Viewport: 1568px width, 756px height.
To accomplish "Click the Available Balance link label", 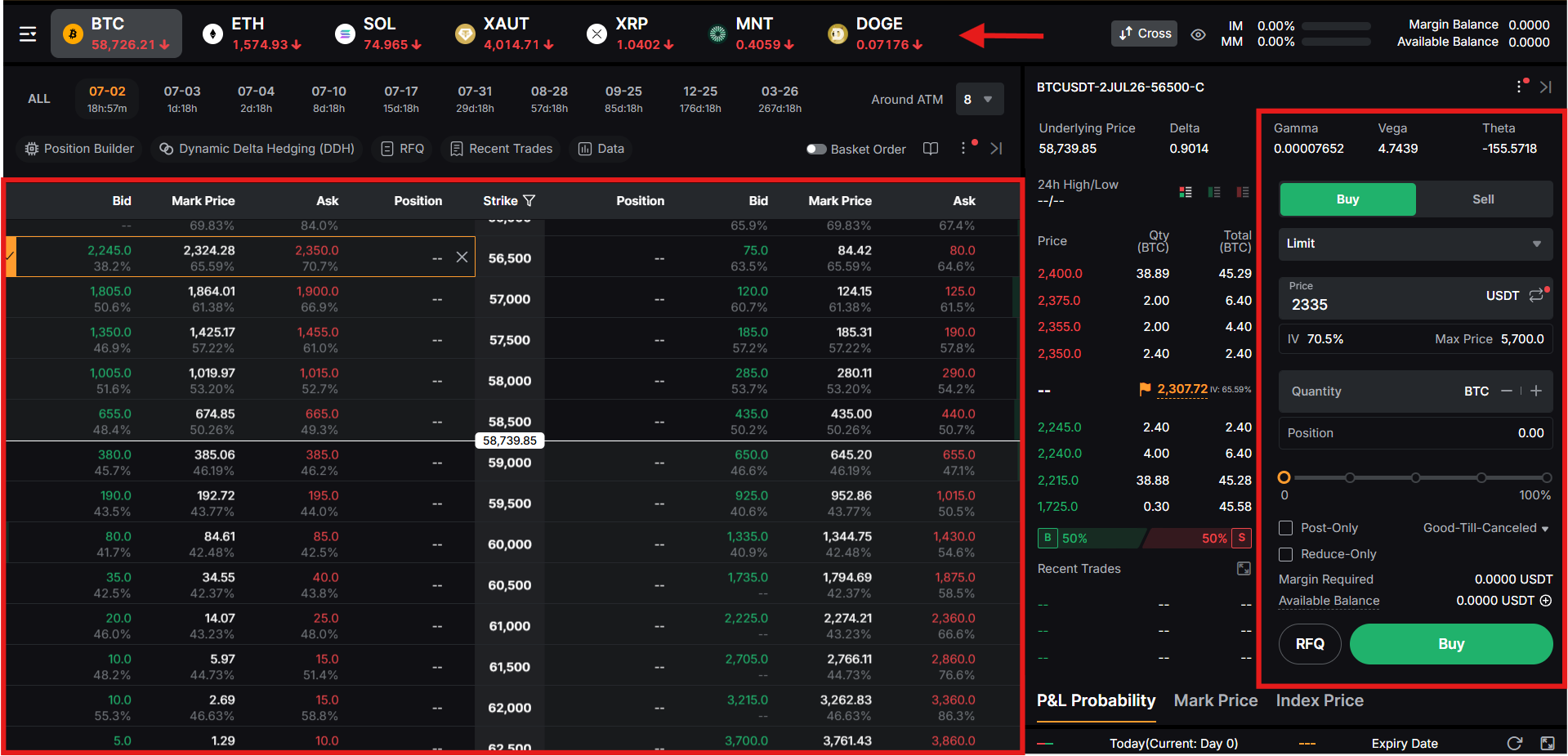I will [1329, 601].
